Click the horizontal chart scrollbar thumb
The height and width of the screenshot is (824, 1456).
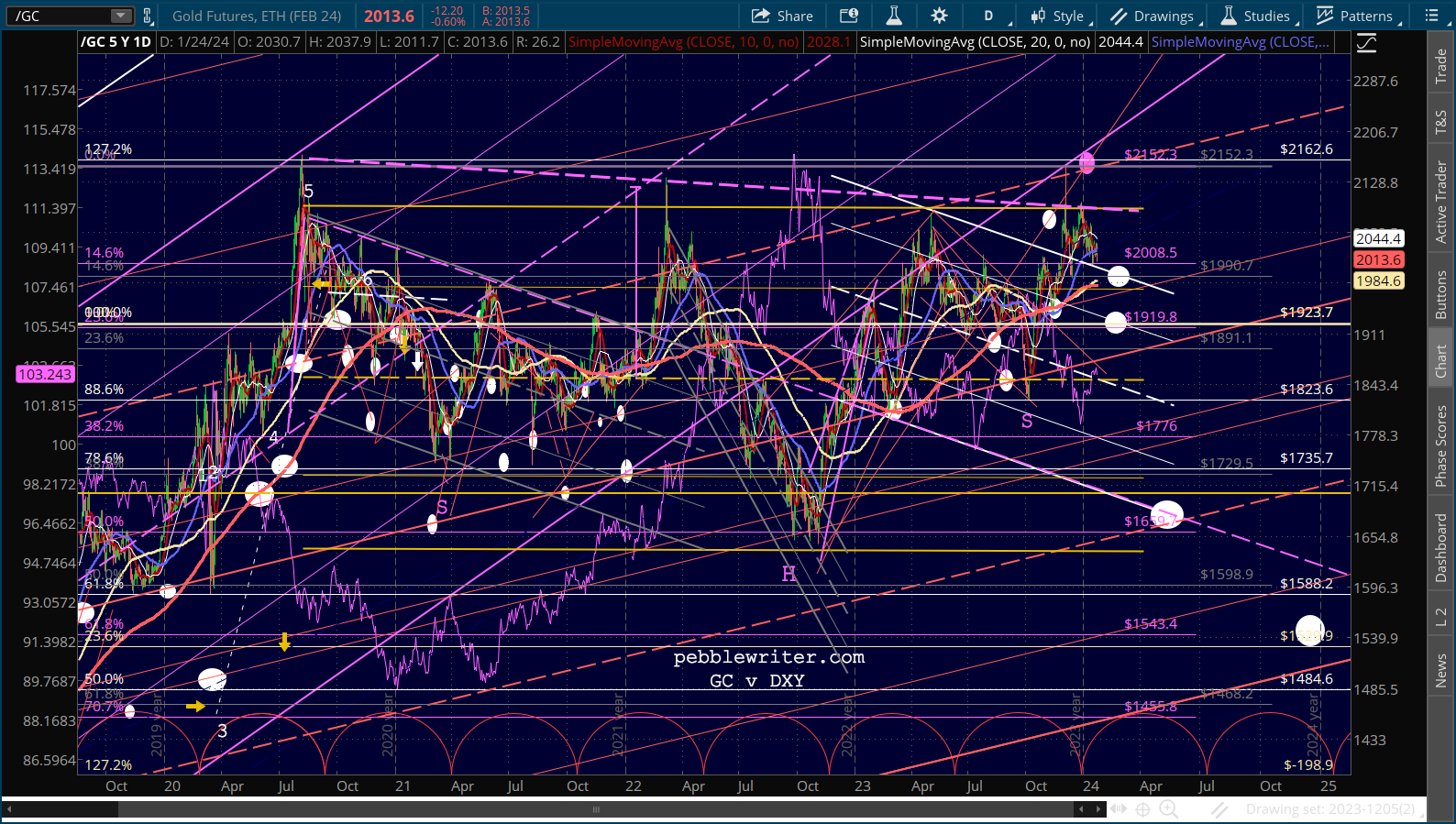tap(596, 809)
